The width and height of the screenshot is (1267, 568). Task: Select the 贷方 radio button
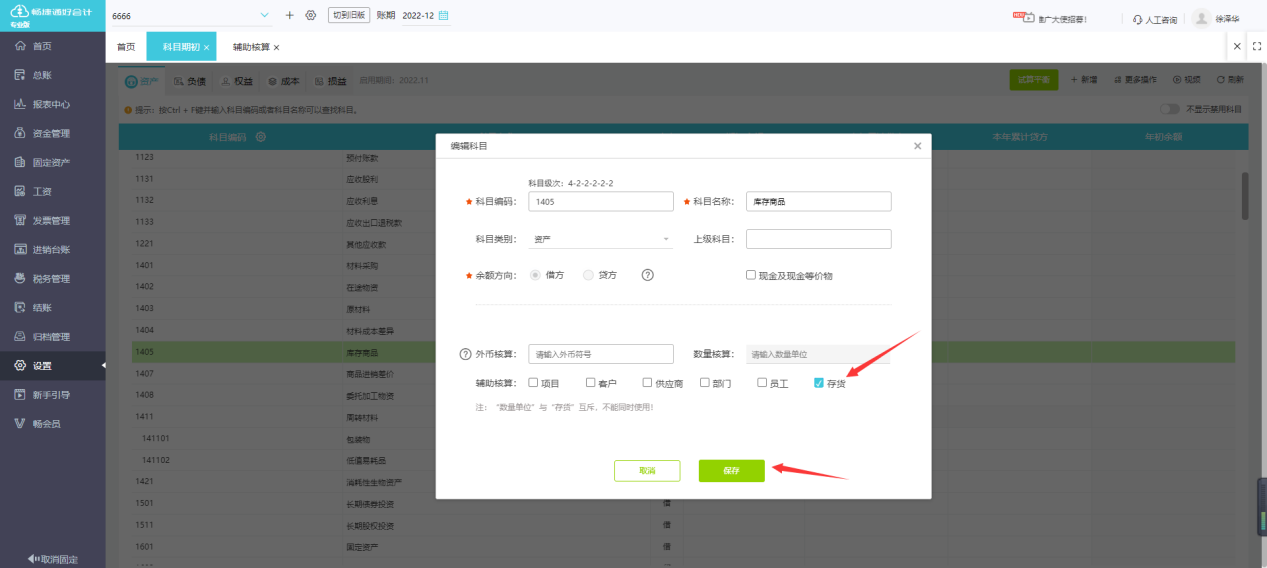588,275
